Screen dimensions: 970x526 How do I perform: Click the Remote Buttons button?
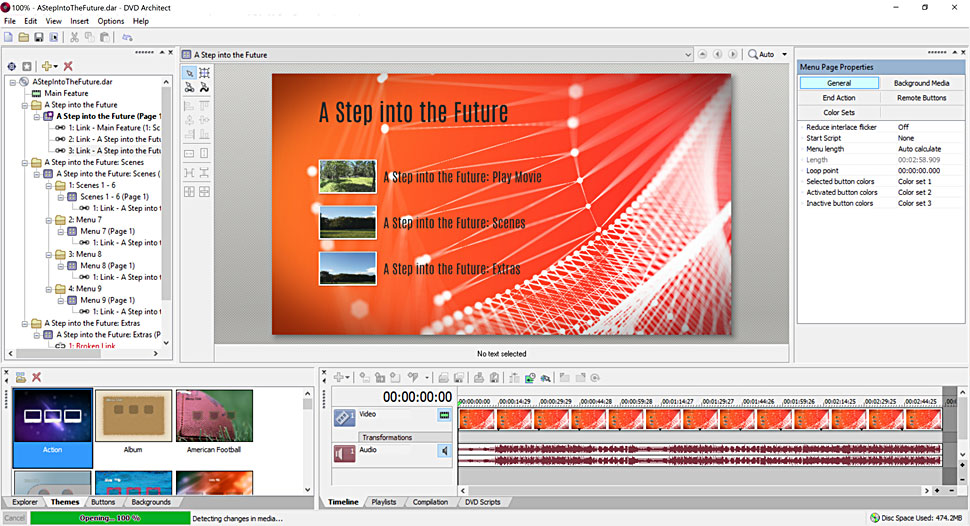(921, 98)
